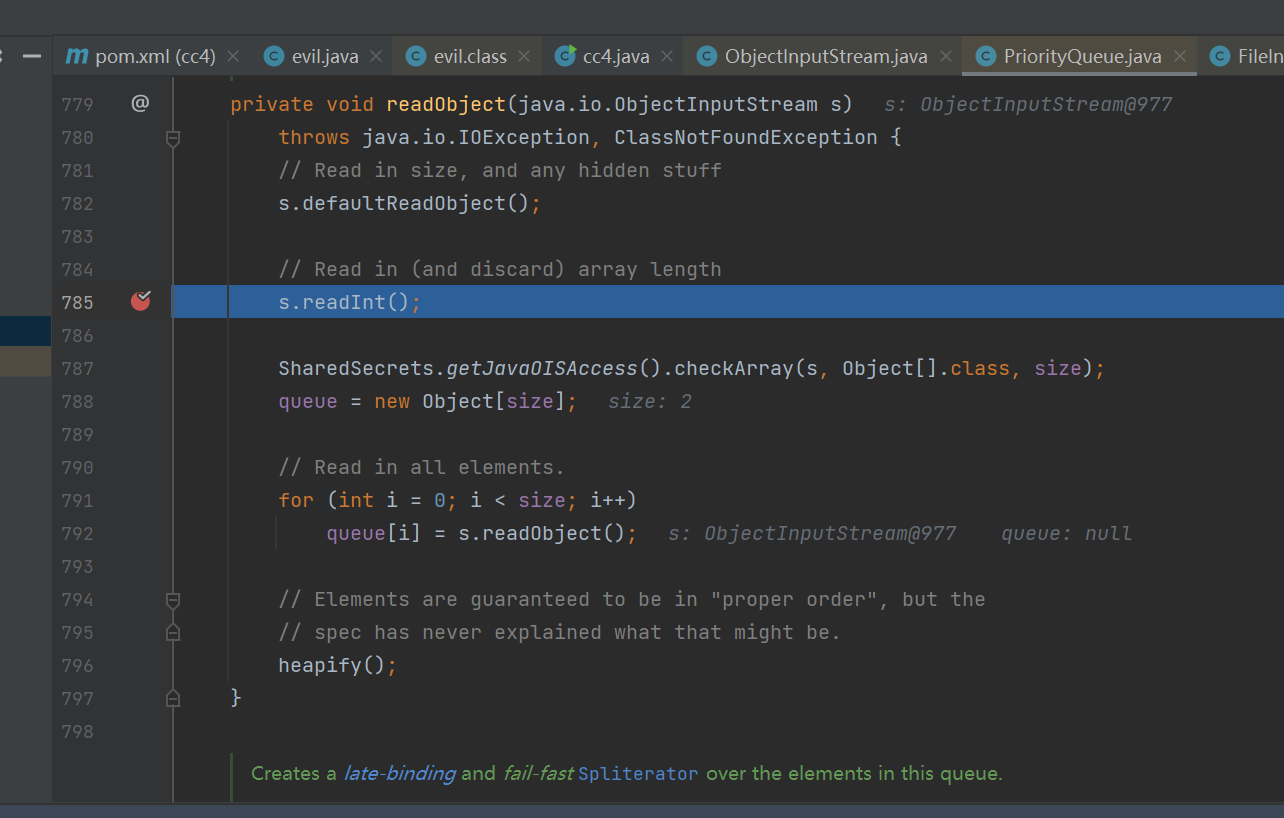1284x818 pixels.
Task: Click the 'for' keyword on line 791
Action: click(296, 500)
